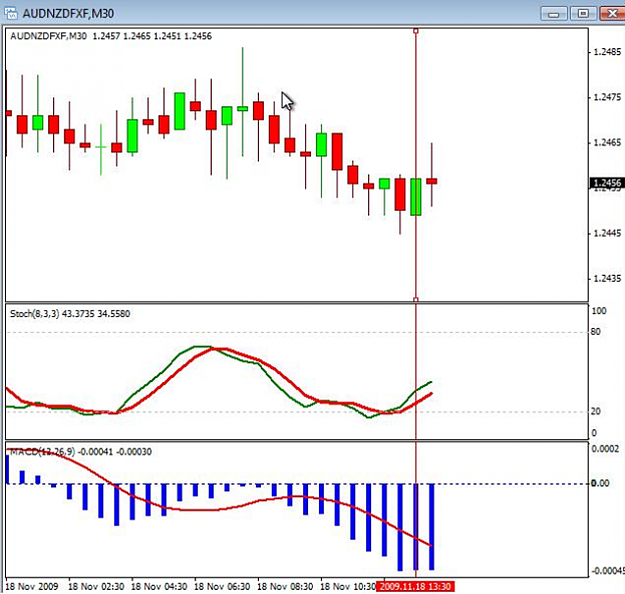625x594 pixels.
Task: Click the 18 Nov 2009 time label
Action: 32,586
